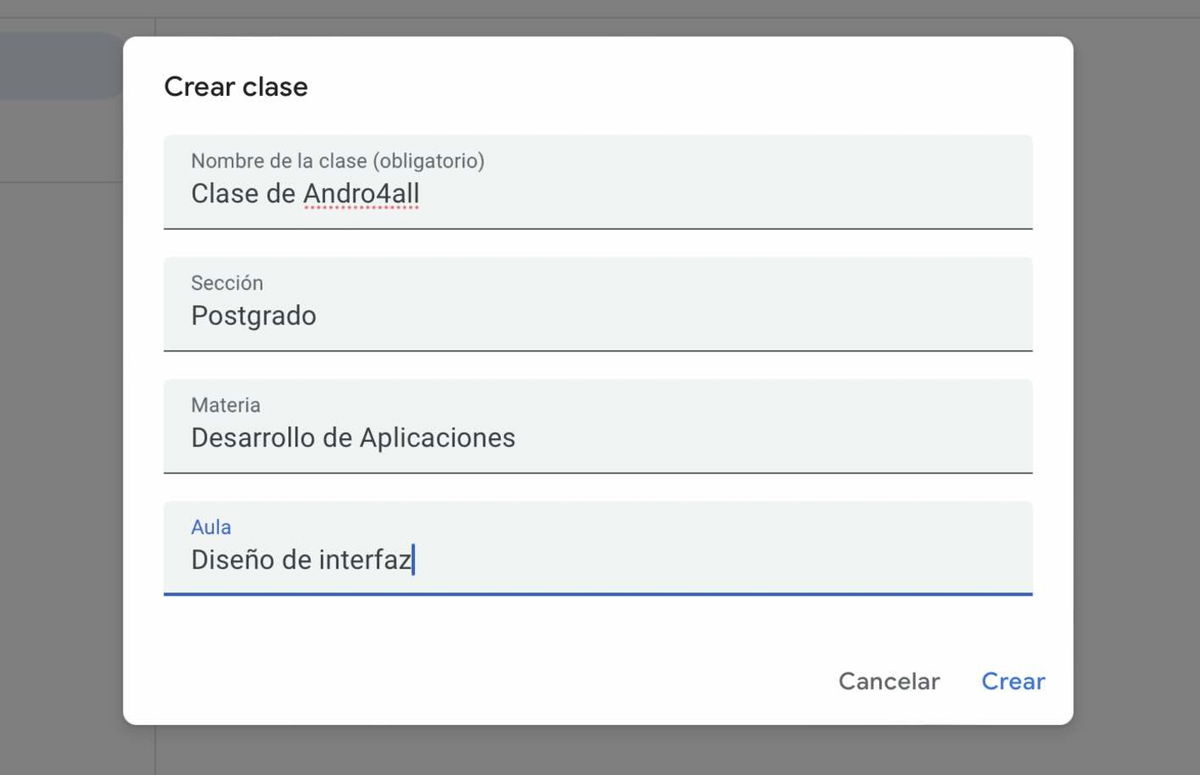Viewport: 1200px width, 775px height.
Task: Click the 'Crear clase' dialog title
Action: pos(236,87)
